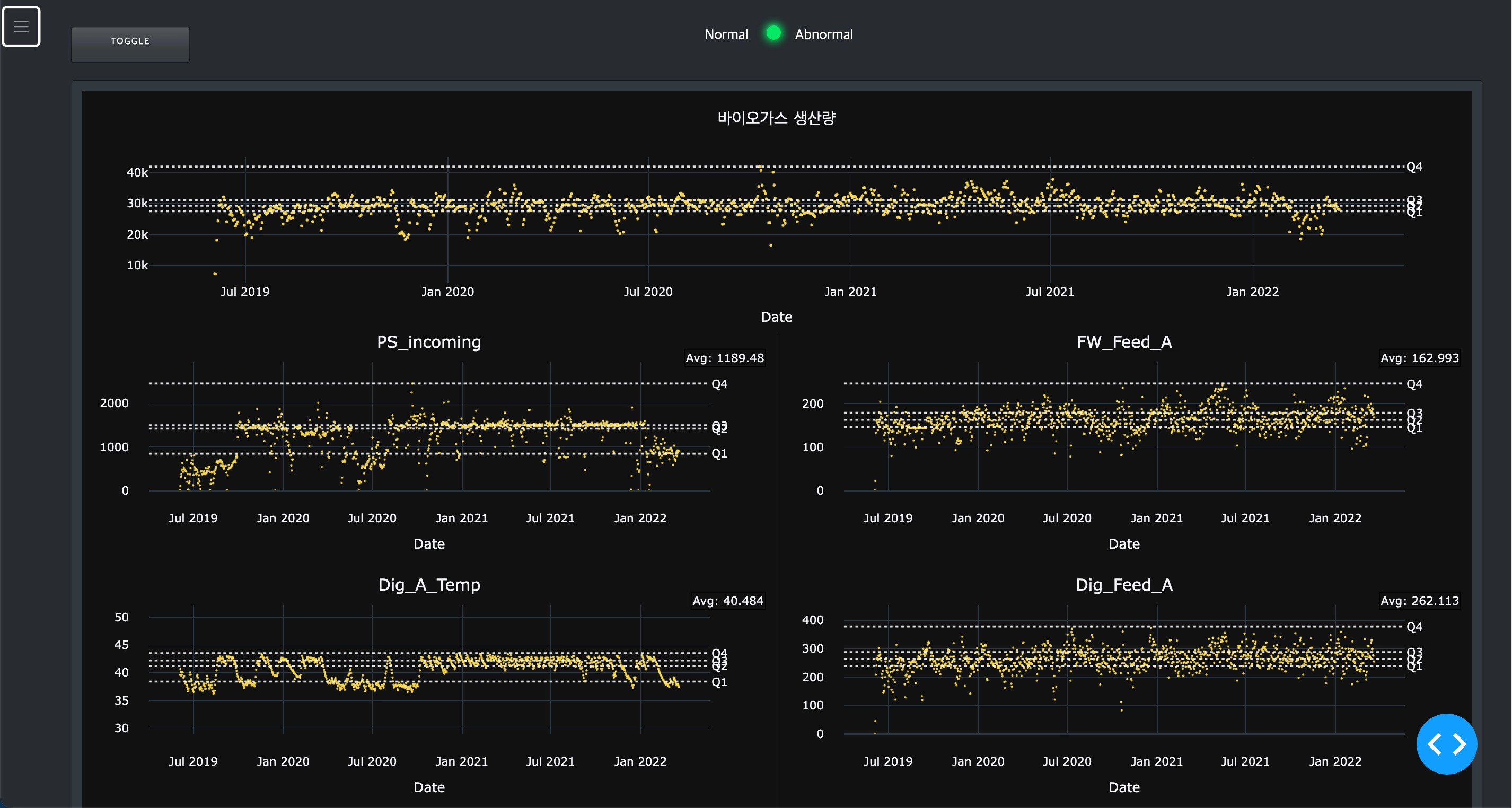Select the Abnormal label
This screenshot has height=808, width=1512.
[823, 34]
